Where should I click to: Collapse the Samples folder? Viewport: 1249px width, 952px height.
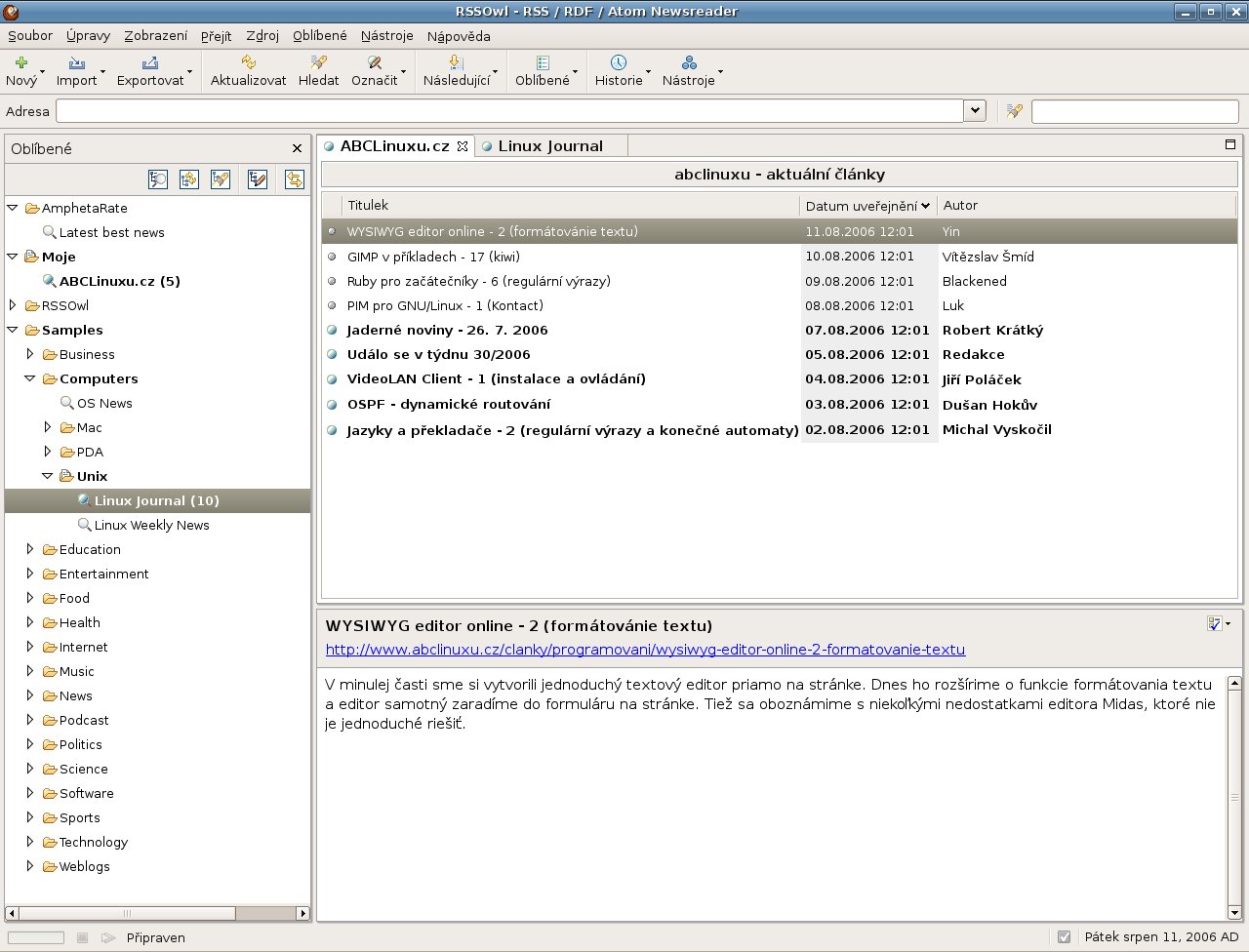pyautogui.click(x=13, y=330)
